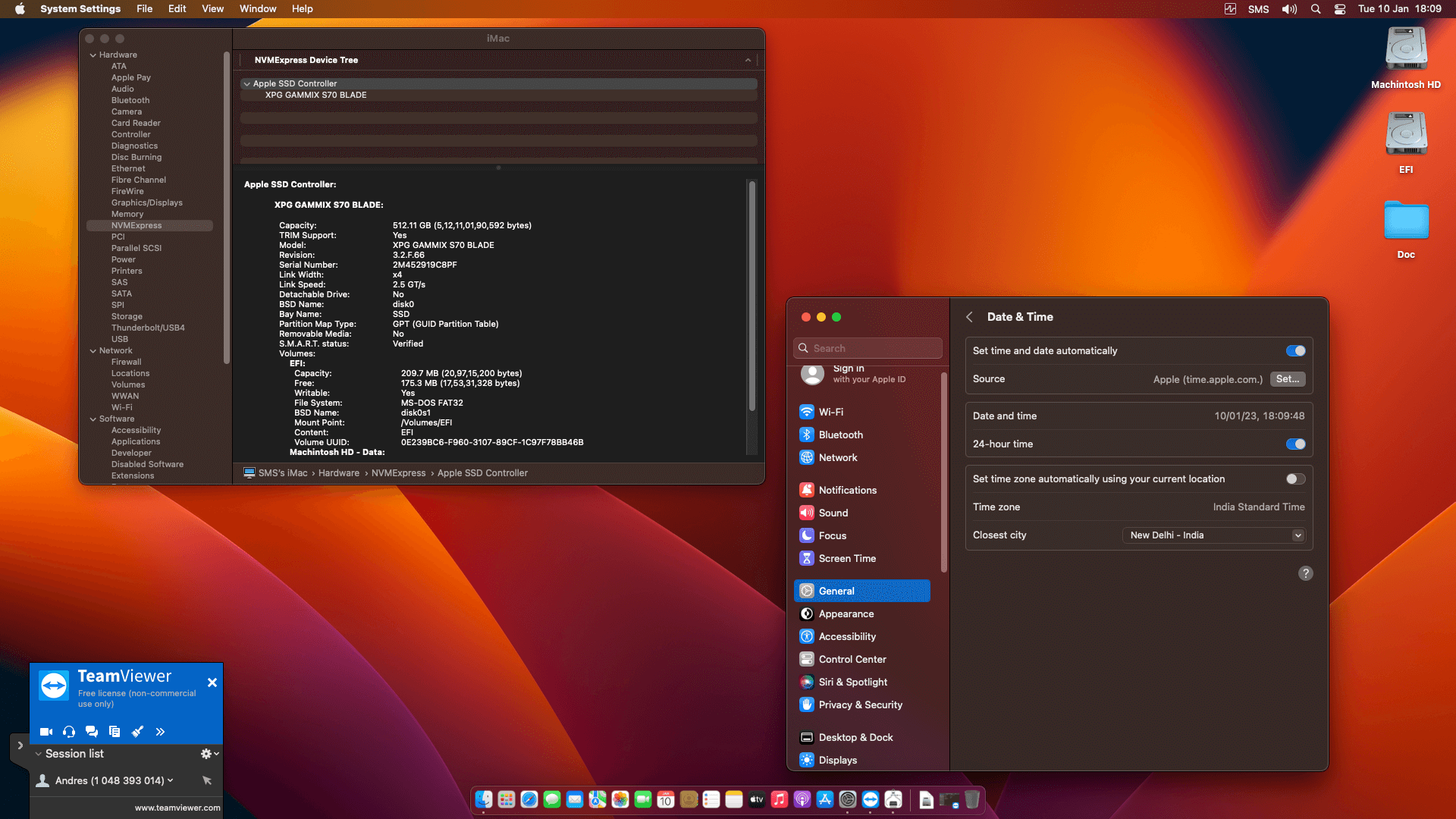Screen dimensions: 1456x819
Task: Turn off 24-hour time
Action: coord(1294,444)
